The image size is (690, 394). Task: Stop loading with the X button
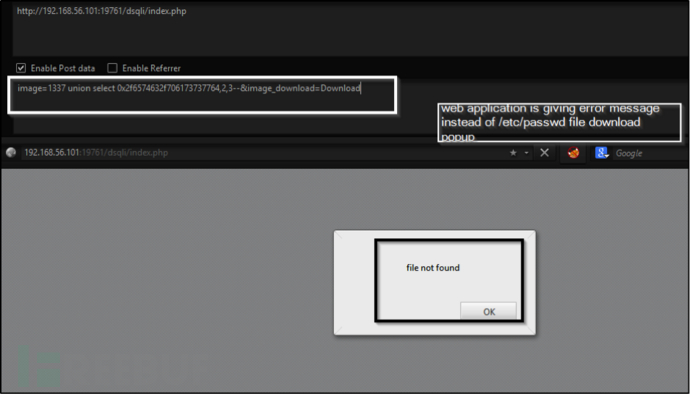[x=544, y=152]
